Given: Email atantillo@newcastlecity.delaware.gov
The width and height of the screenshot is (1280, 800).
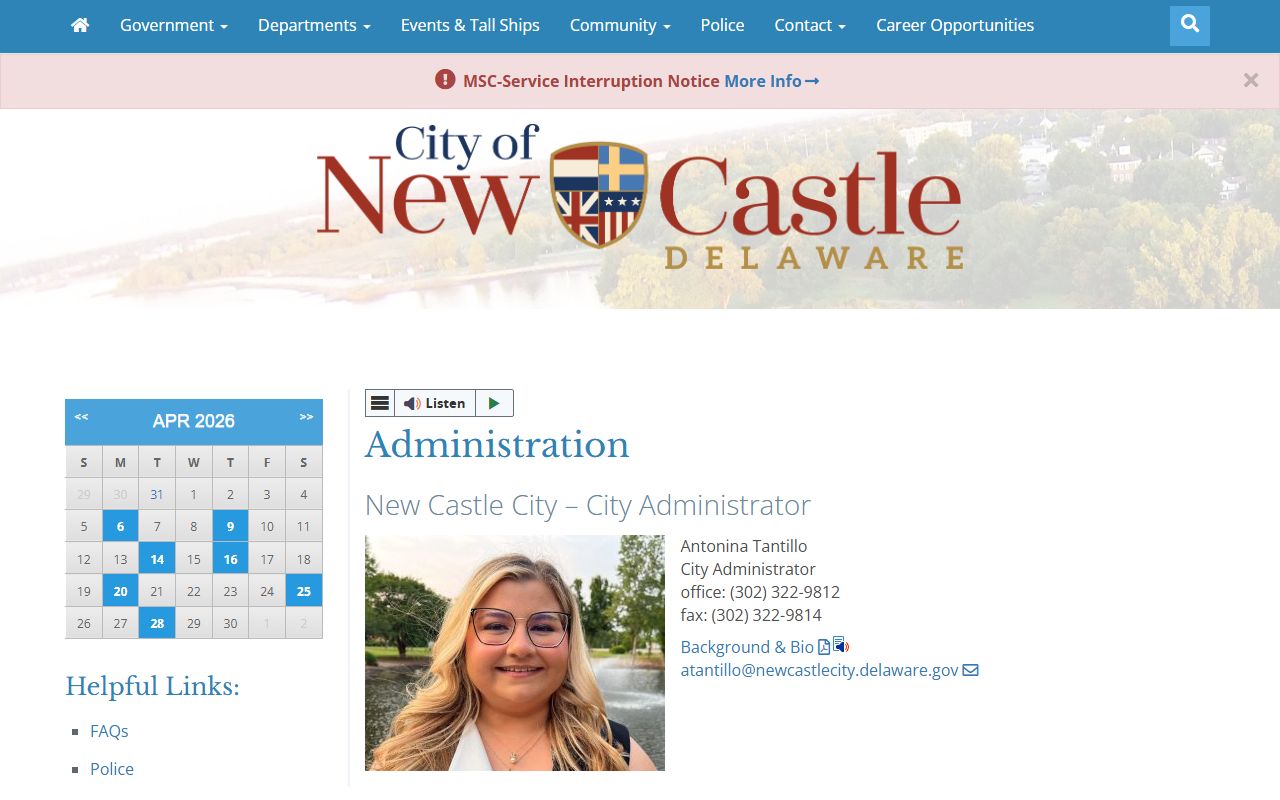Looking at the screenshot, I should (819, 670).
